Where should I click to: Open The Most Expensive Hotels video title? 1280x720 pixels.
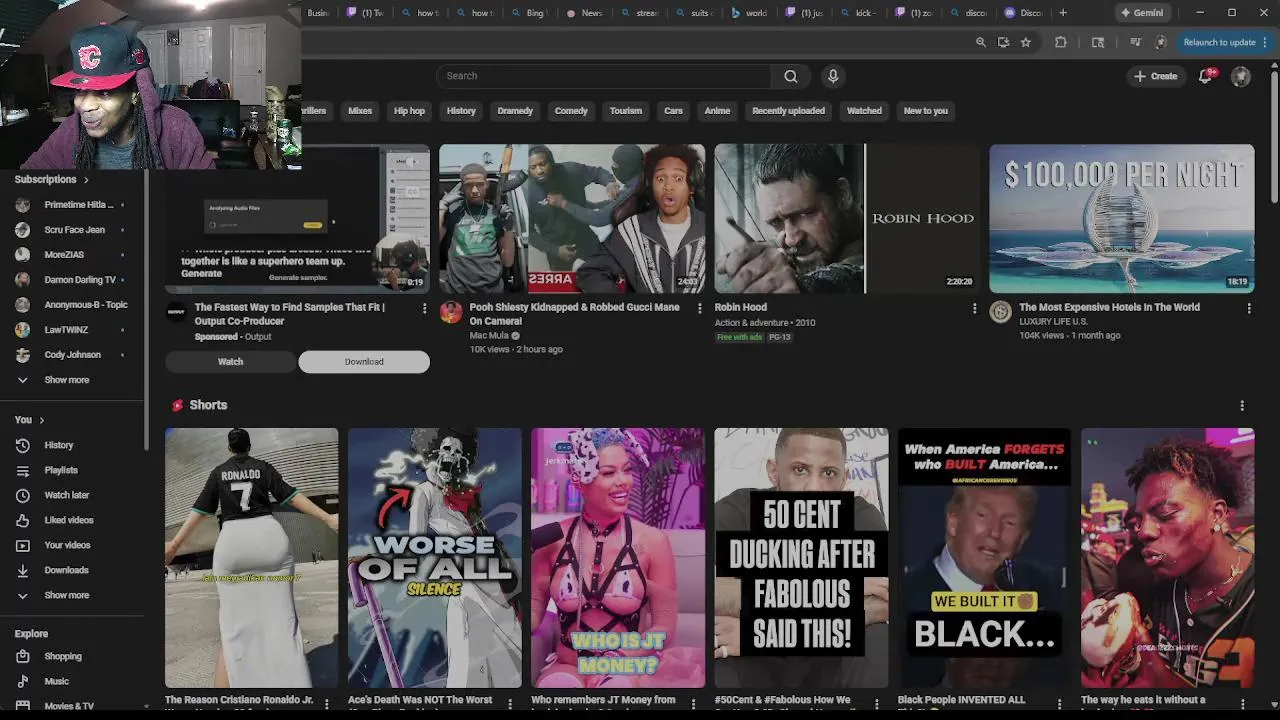click(x=1109, y=307)
